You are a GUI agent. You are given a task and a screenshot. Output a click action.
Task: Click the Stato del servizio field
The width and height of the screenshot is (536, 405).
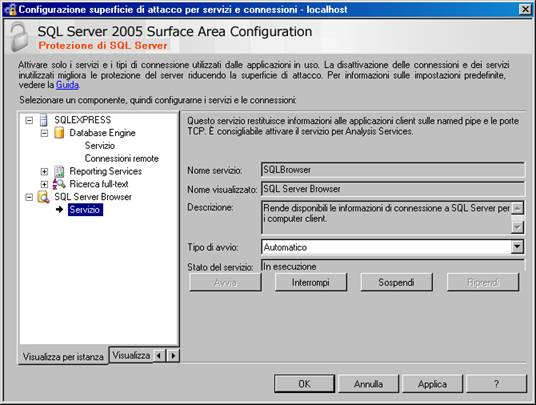(392, 266)
